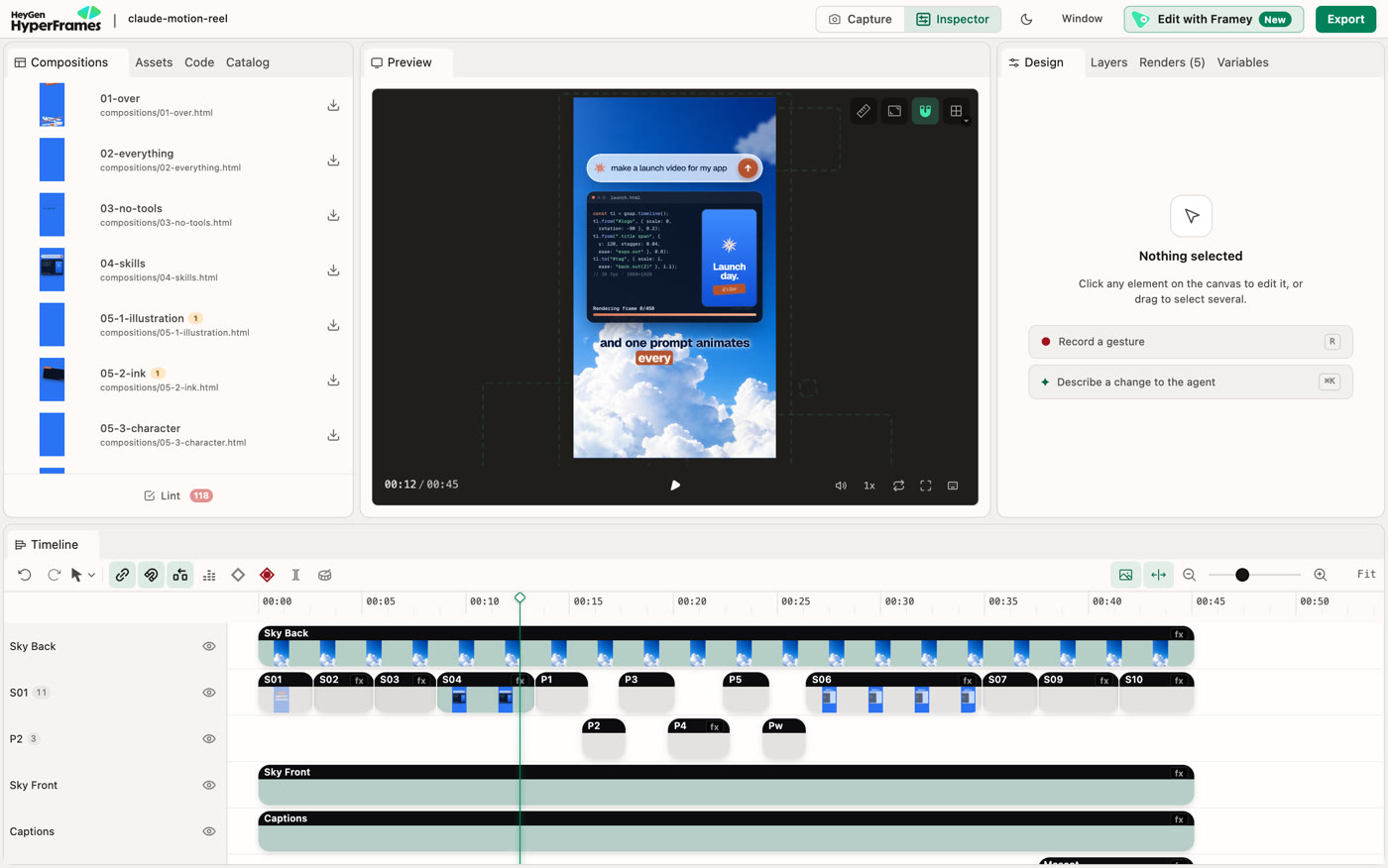
Task: Zoom out the timeline
Action: click(1190, 575)
